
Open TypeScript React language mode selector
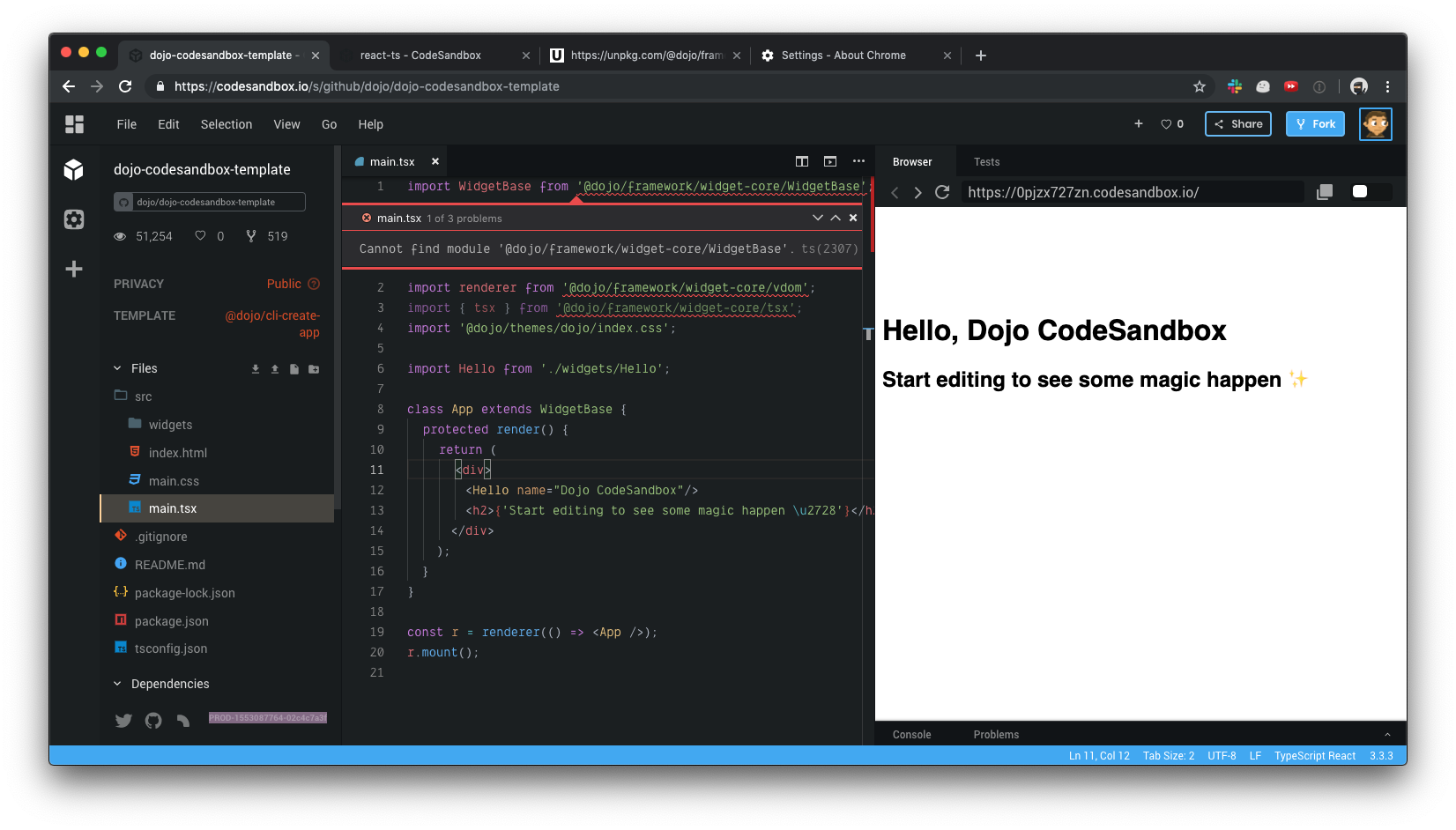1314,756
